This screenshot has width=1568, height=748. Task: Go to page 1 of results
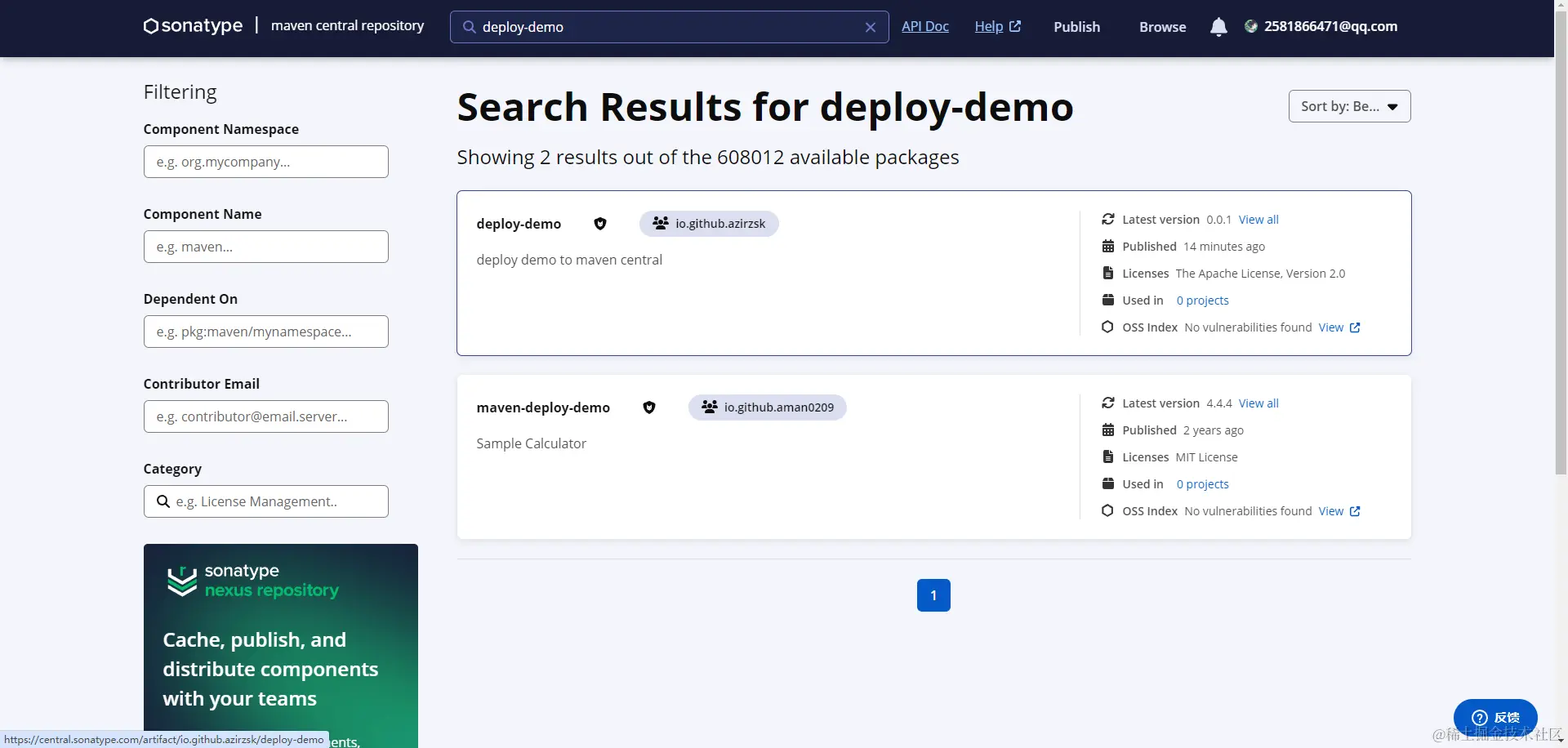[x=933, y=595]
